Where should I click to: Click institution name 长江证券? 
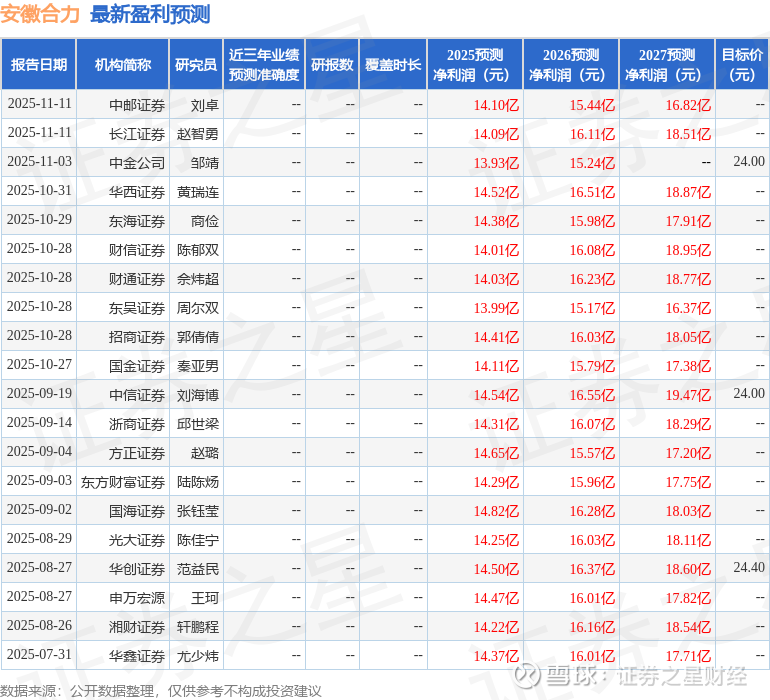pyautogui.click(x=137, y=134)
